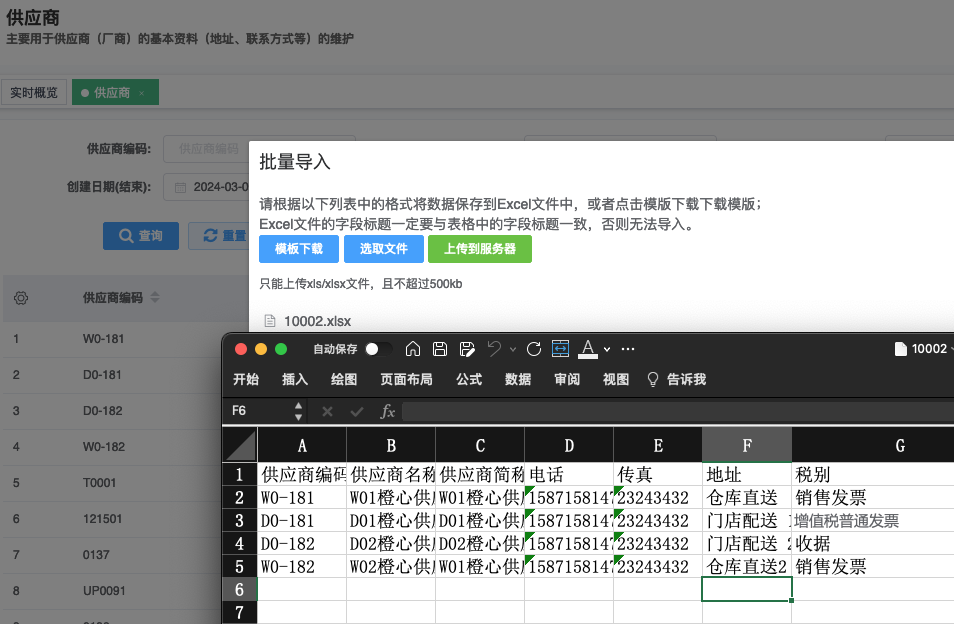Toggle the 自动保存 switch
This screenshot has width=954, height=624.
[378, 348]
